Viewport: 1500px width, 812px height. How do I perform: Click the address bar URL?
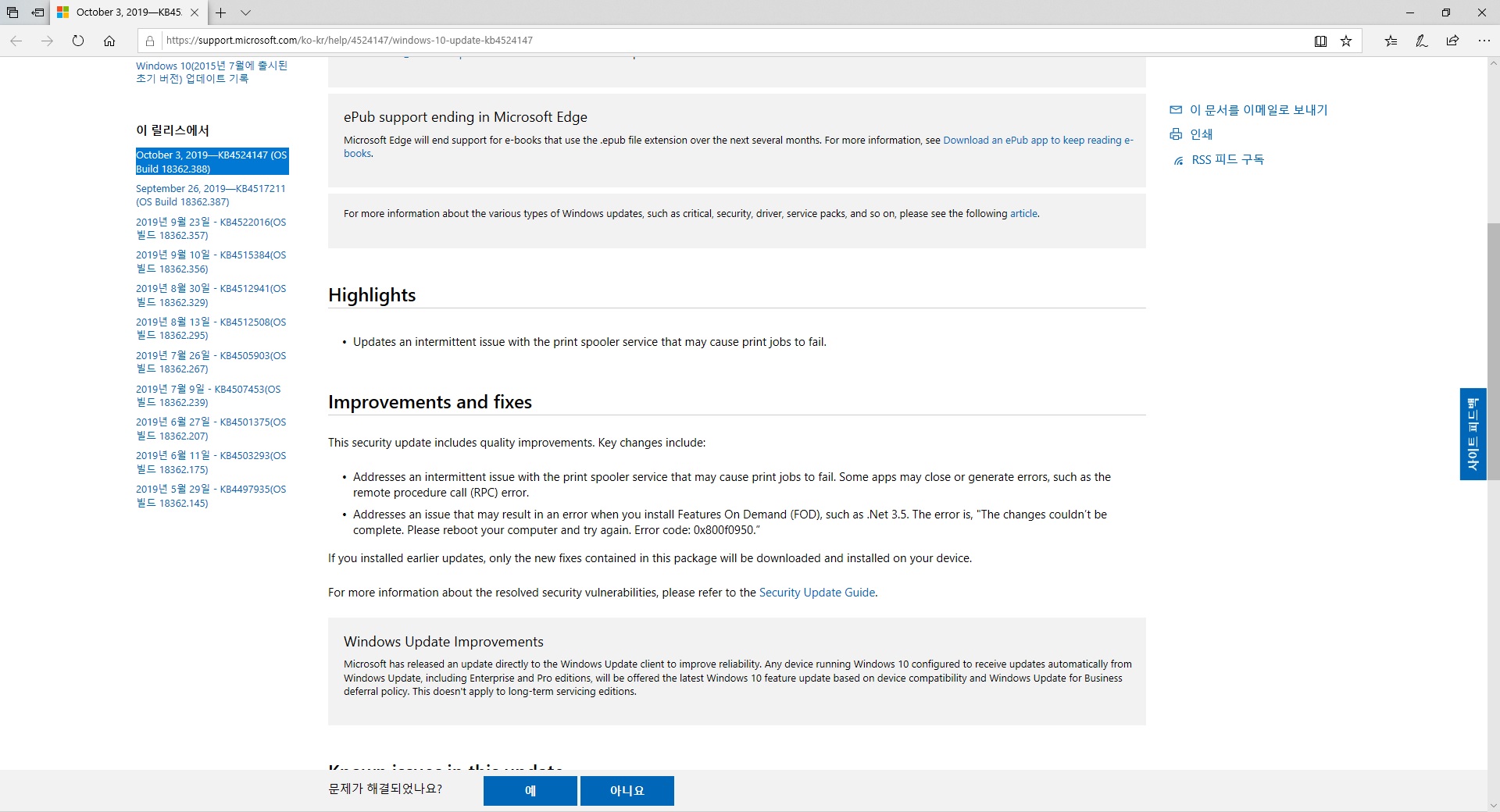tap(349, 41)
